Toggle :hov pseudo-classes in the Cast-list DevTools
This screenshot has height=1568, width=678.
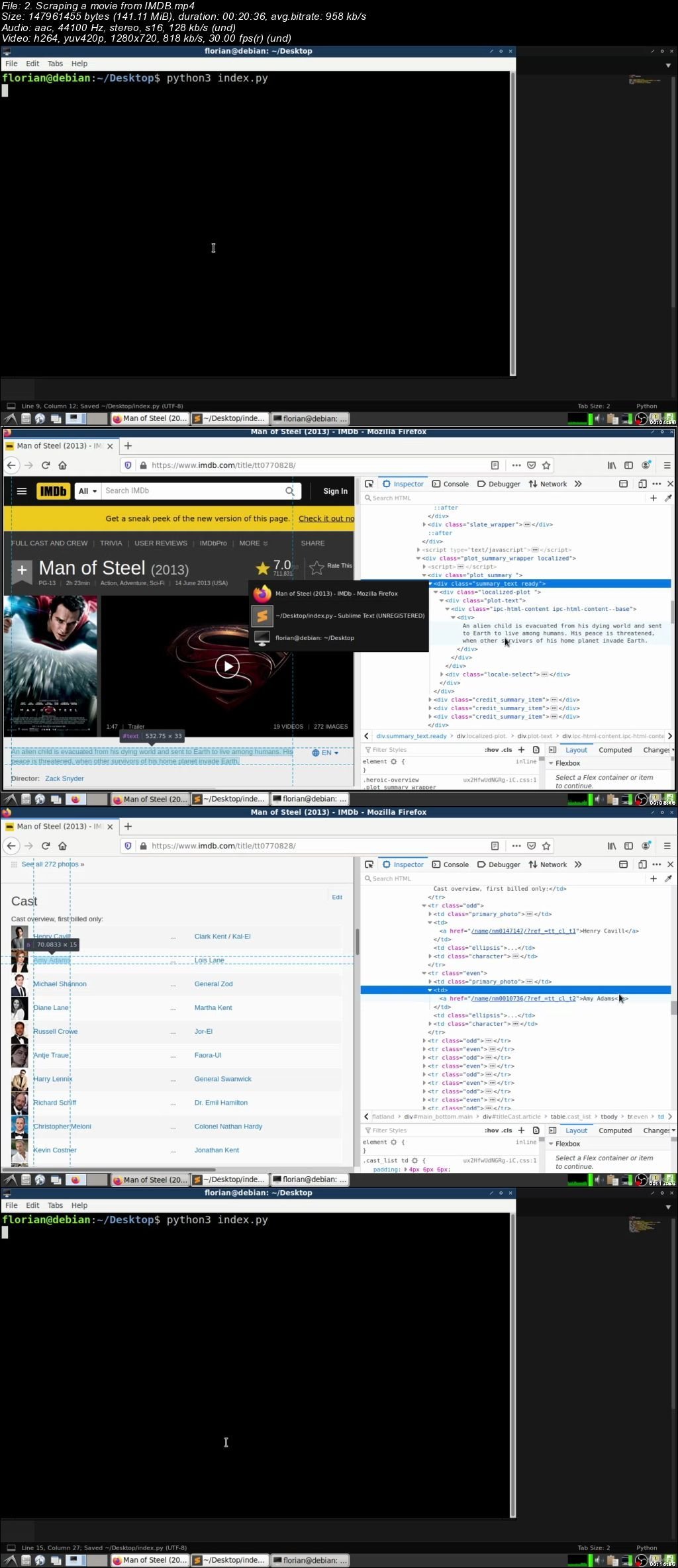pyautogui.click(x=491, y=1130)
